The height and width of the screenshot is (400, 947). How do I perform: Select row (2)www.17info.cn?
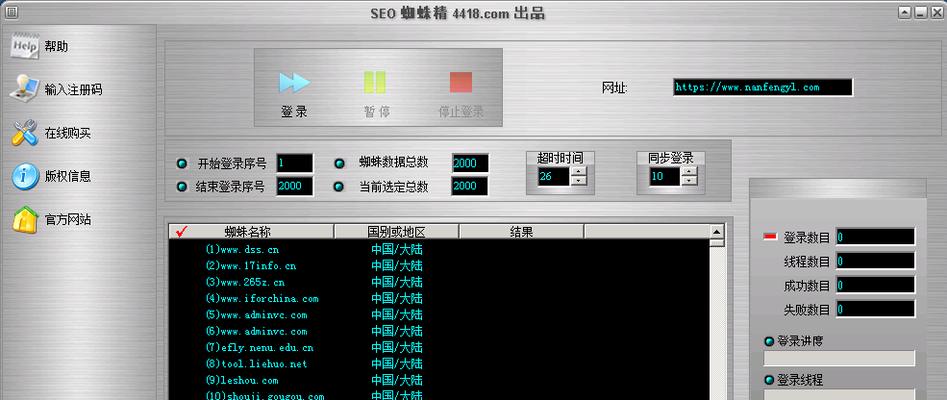(439, 265)
